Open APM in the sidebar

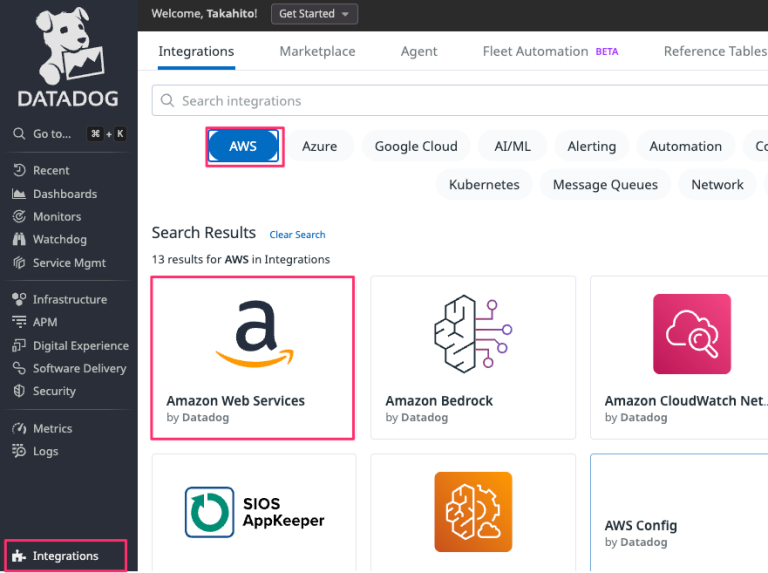pyautogui.click(x=45, y=322)
